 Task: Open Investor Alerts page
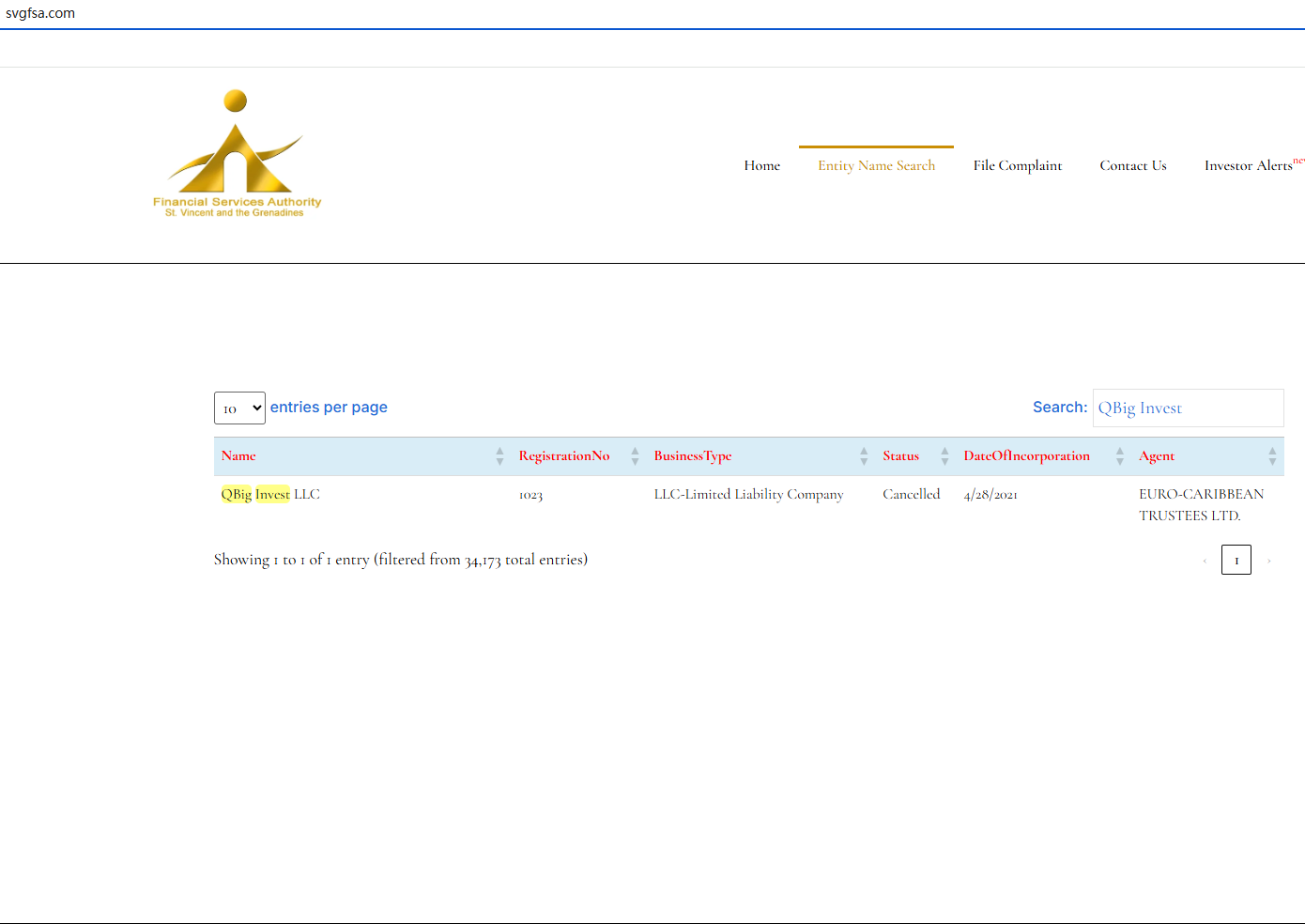click(1248, 165)
